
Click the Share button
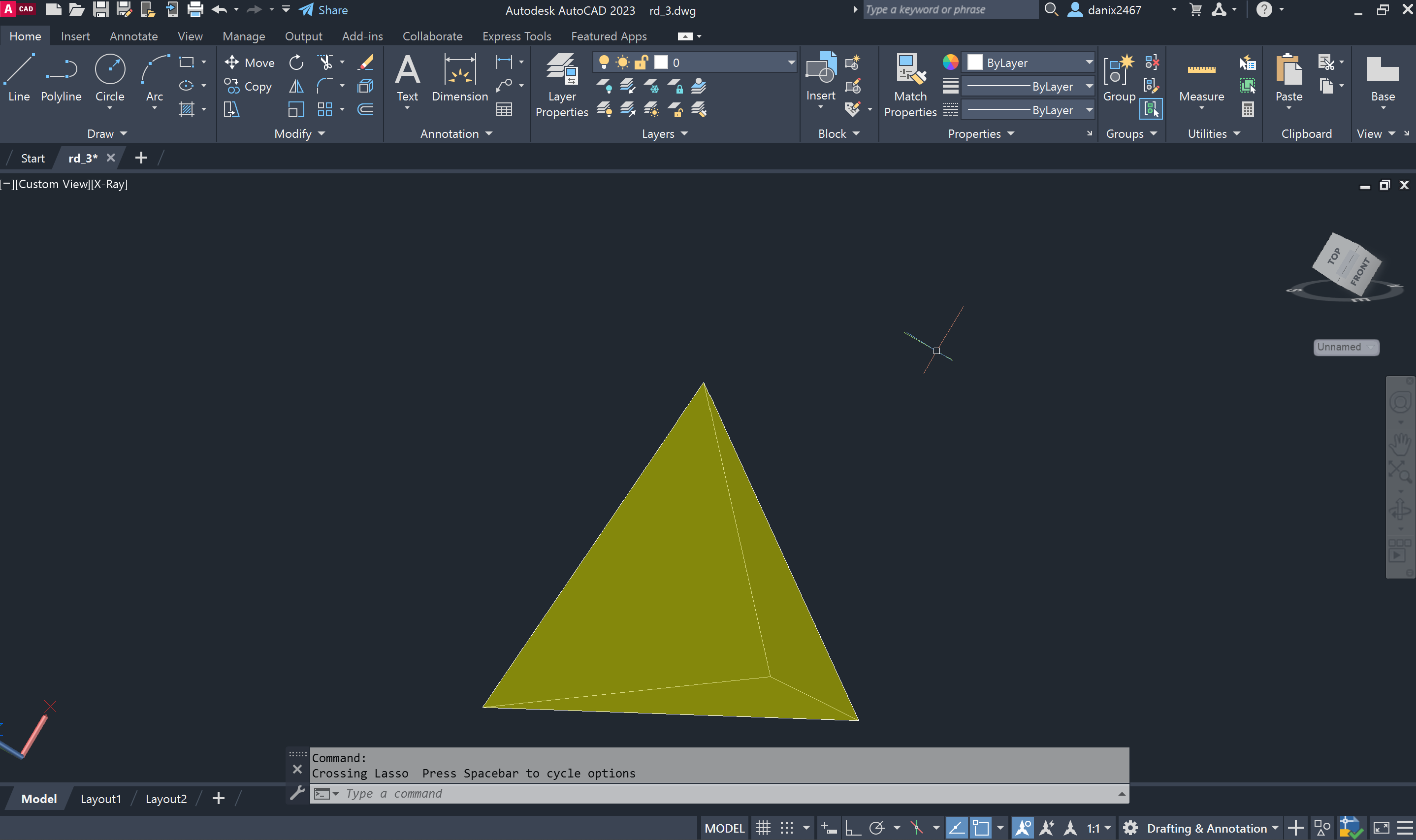(324, 10)
